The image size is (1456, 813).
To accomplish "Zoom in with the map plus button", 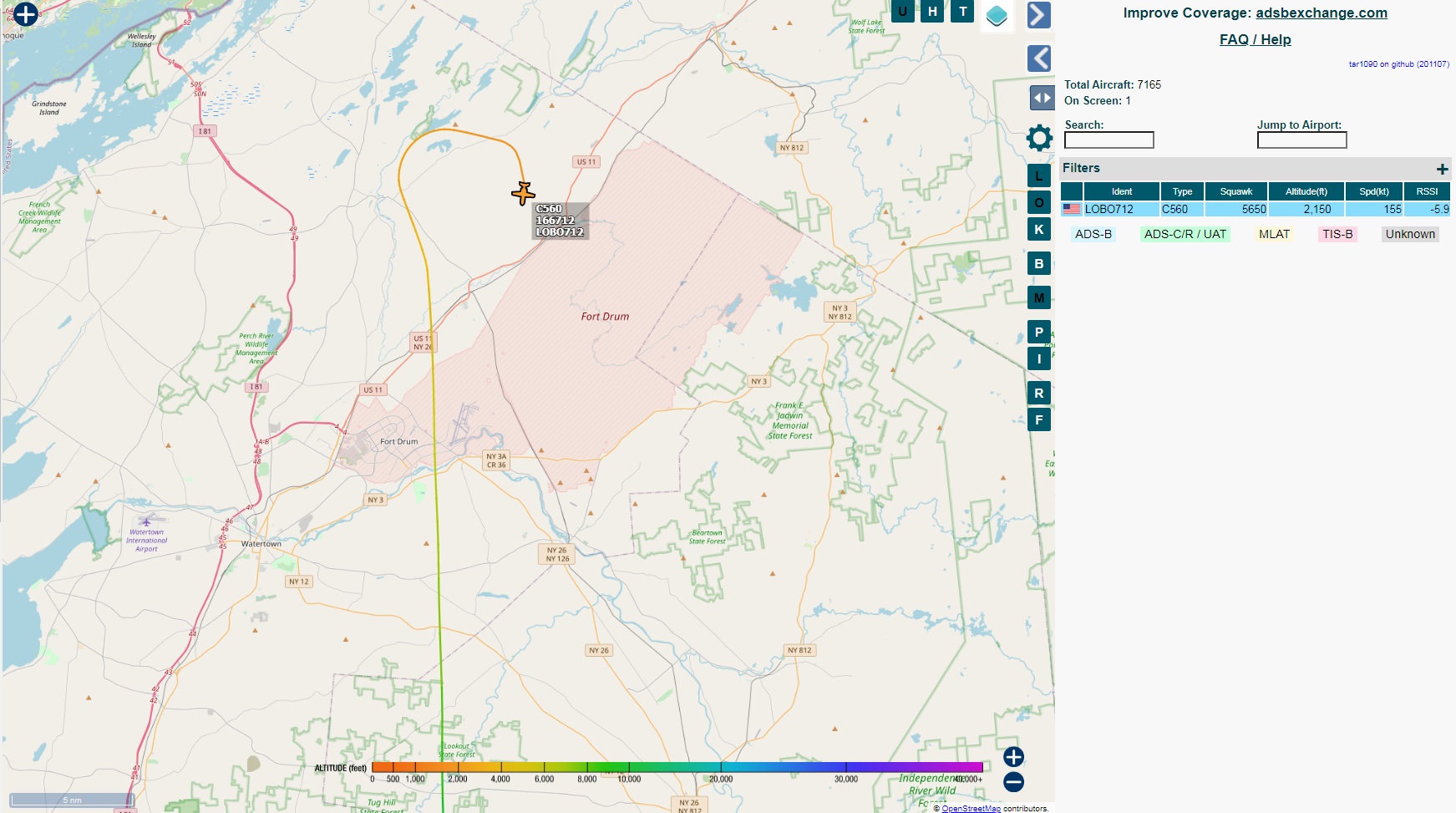I will (1013, 757).
